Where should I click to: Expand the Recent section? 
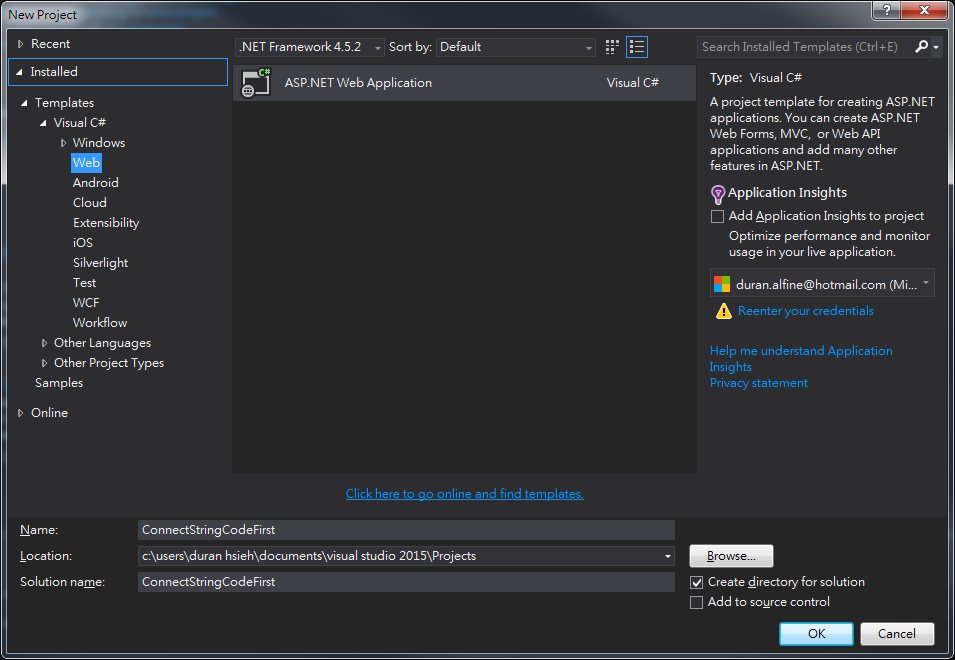pos(20,44)
